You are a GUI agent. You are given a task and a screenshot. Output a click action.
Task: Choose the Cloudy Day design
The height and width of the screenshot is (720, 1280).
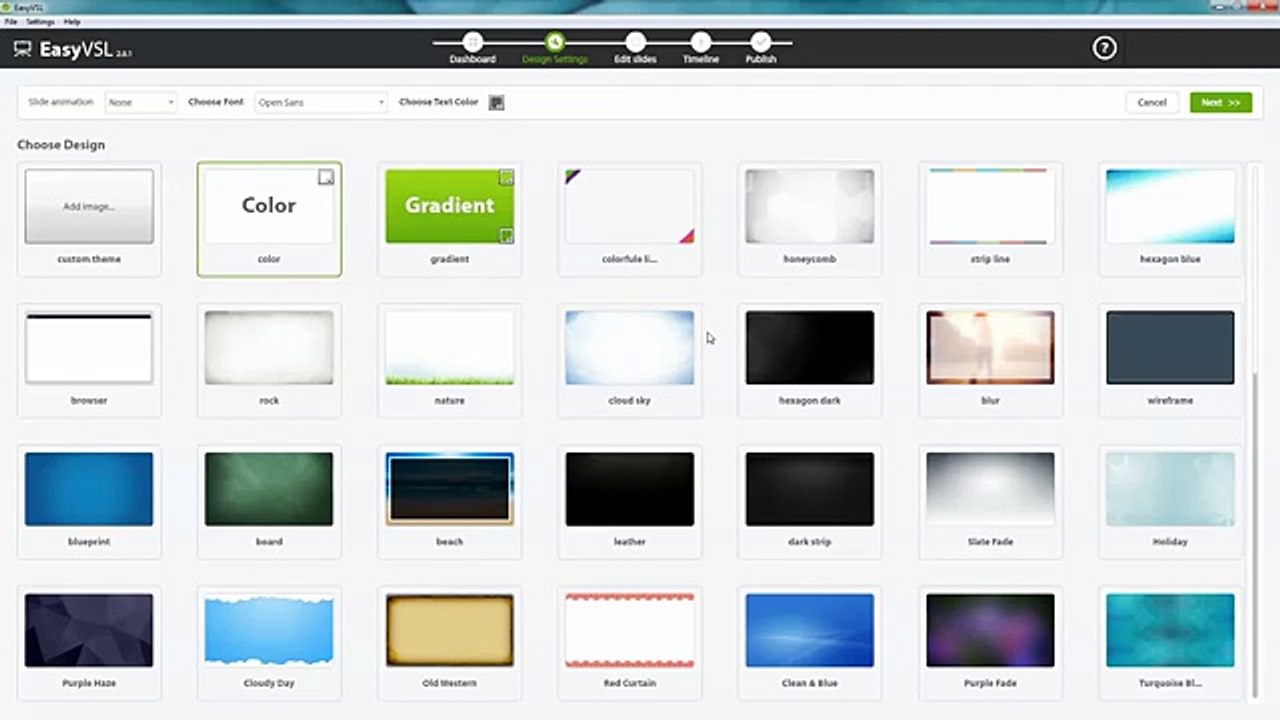coord(269,643)
